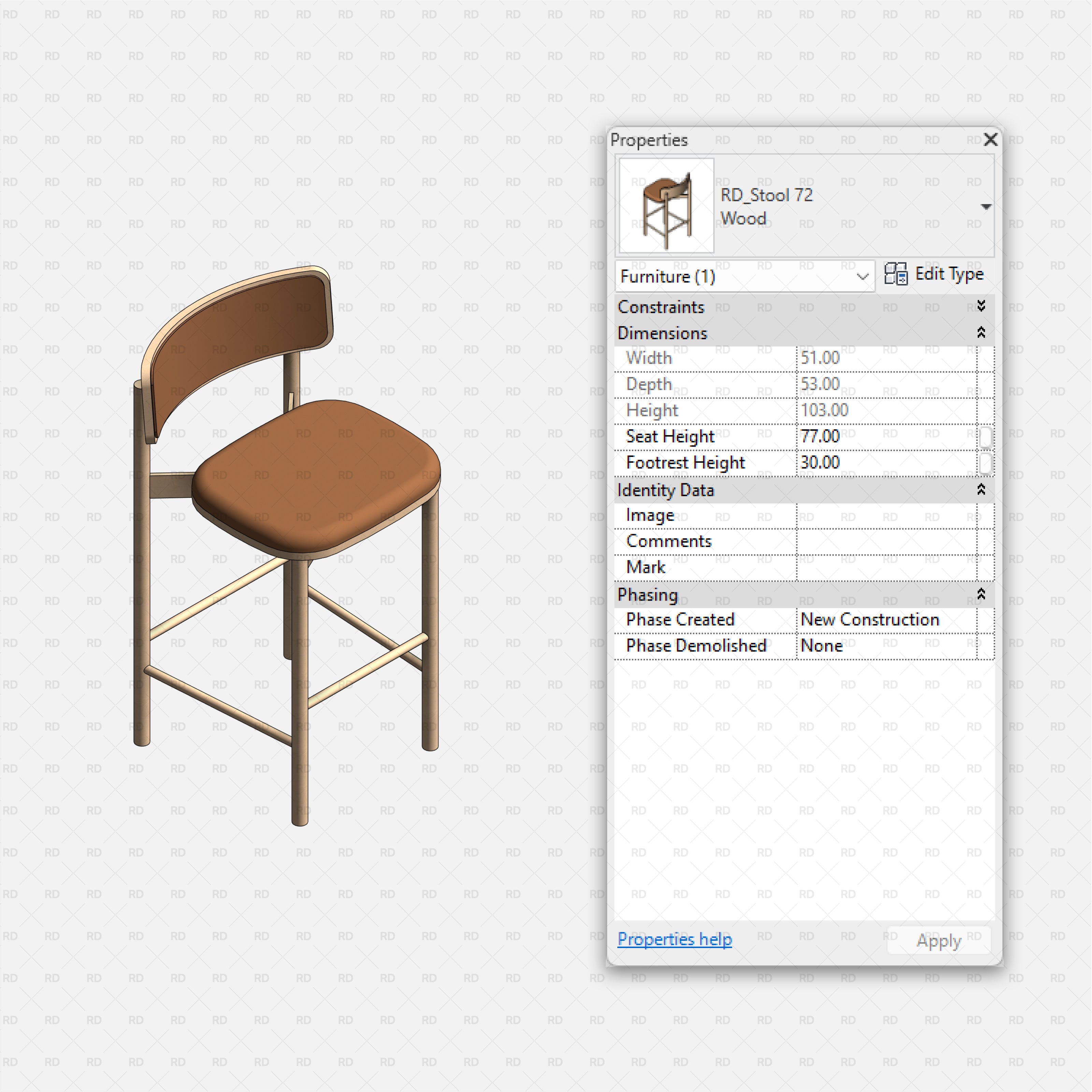Open the Furniture (1) filter dropdown
This screenshot has height=1092, width=1092.
(861, 276)
